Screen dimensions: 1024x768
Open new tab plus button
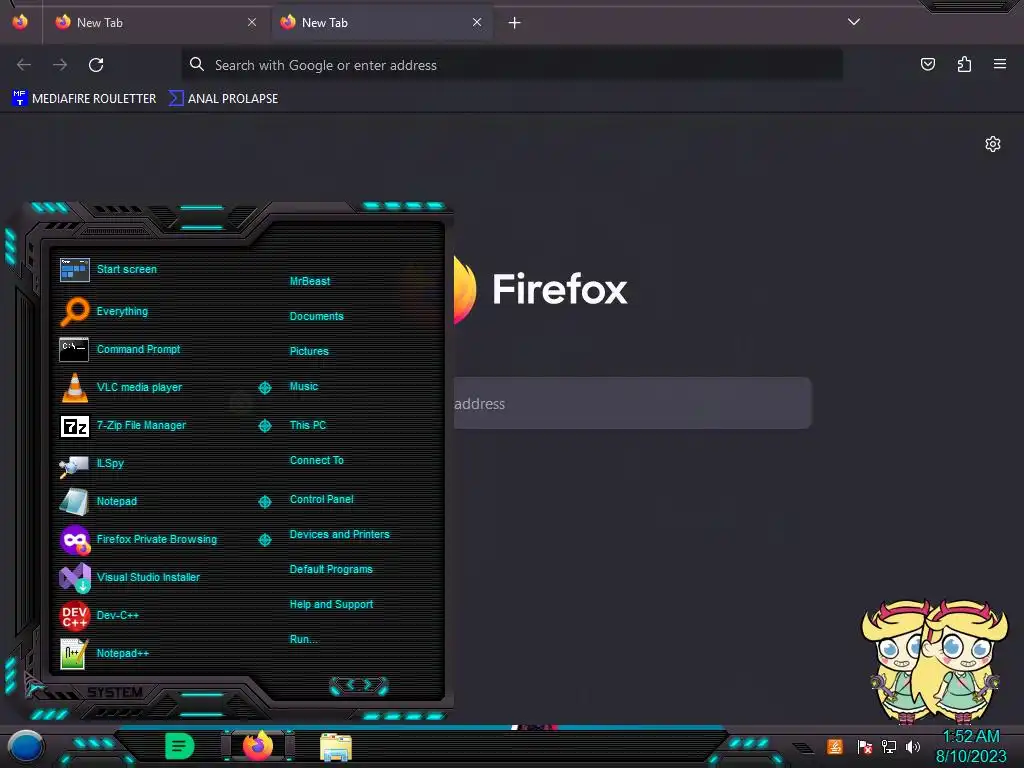[x=515, y=23]
